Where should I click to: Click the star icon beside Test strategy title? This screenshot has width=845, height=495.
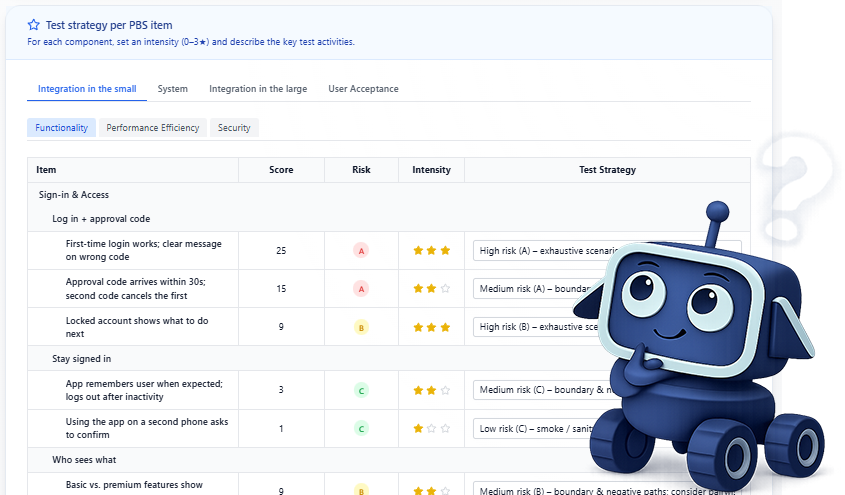tap(34, 25)
